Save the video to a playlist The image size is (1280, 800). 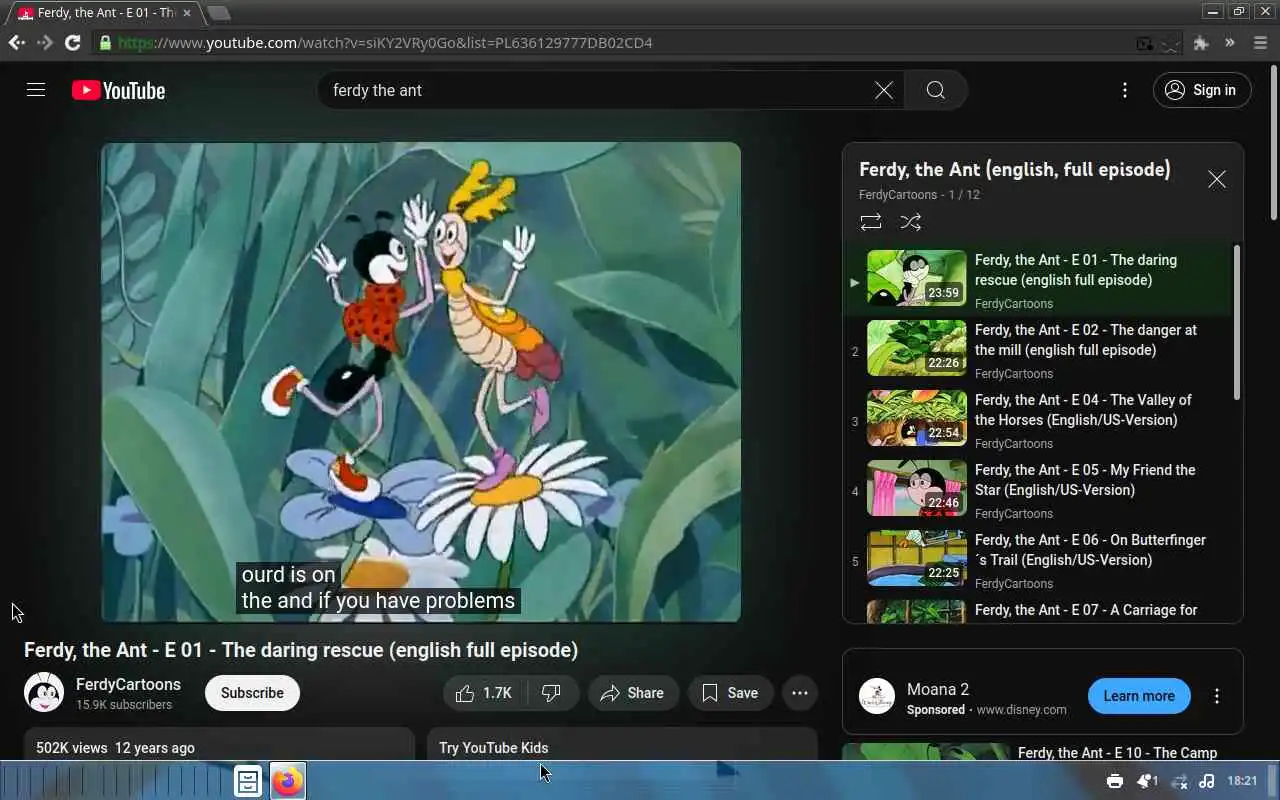coord(730,693)
